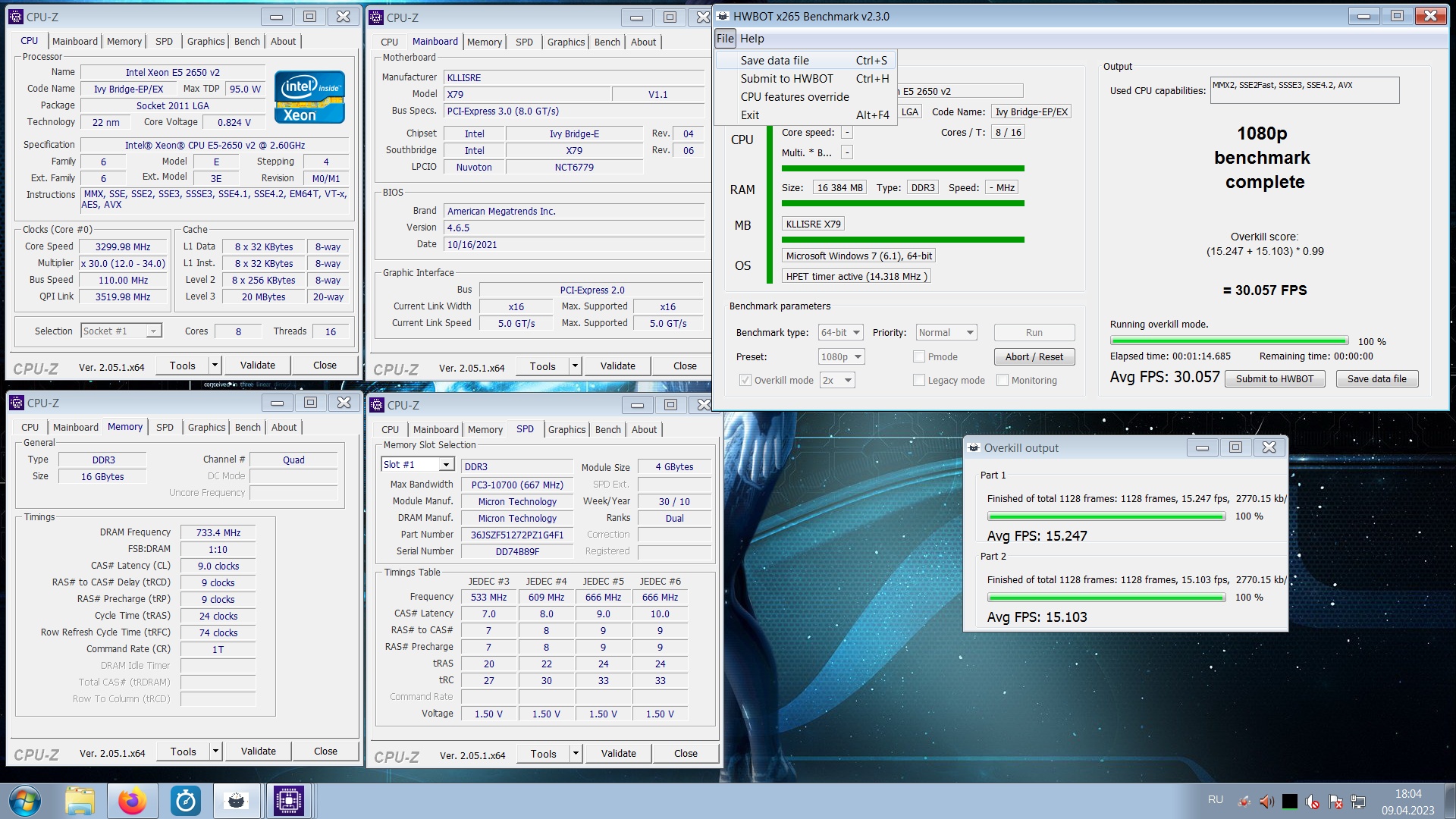This screenshot has width=1456, height=819.
Task: Click Part Number 36JSZF51272PZ1G4F1
Action: coord(517,535)
